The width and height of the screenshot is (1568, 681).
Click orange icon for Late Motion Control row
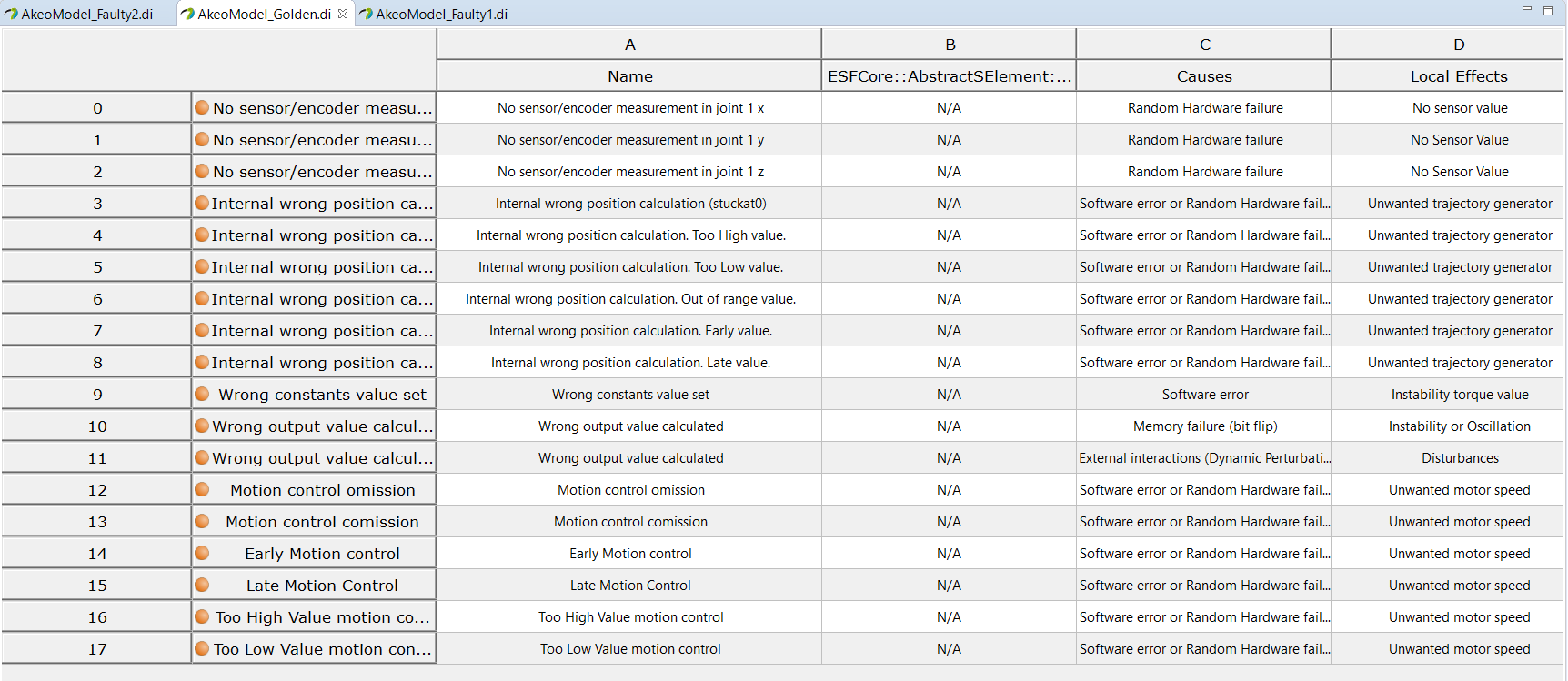click(x=202, y=586)
